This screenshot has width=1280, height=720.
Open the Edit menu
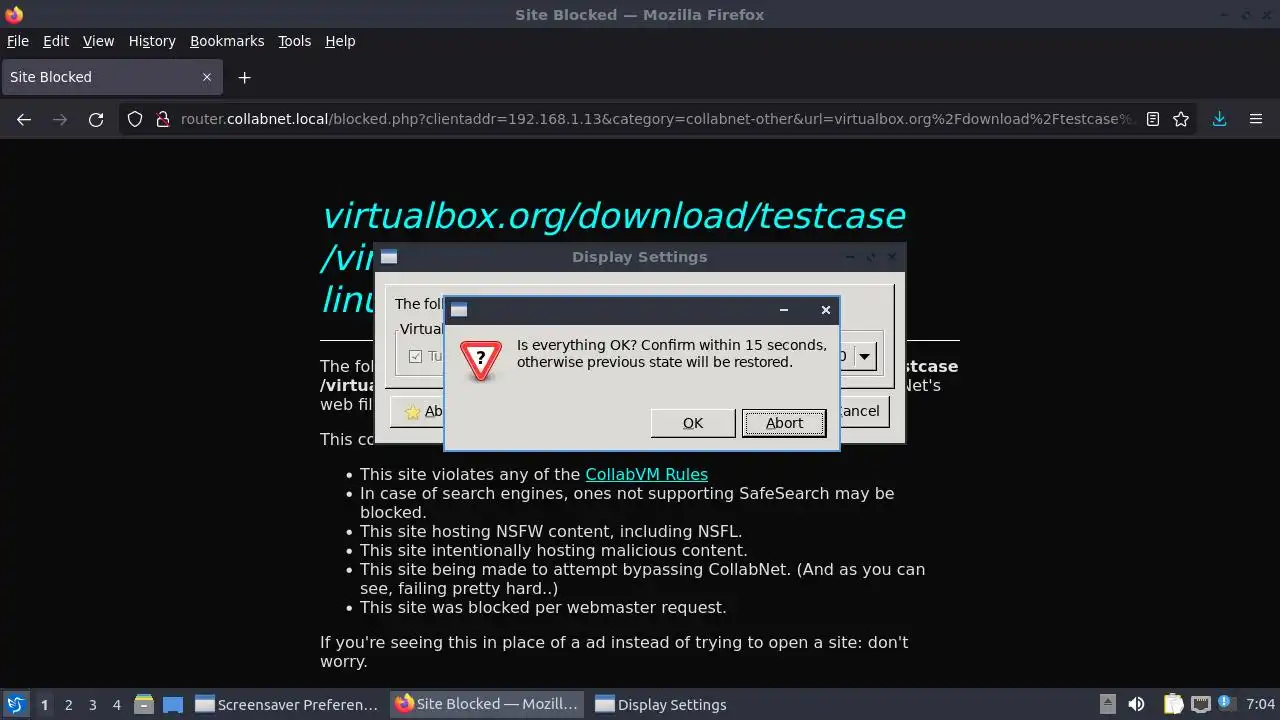tap(56, 41)
